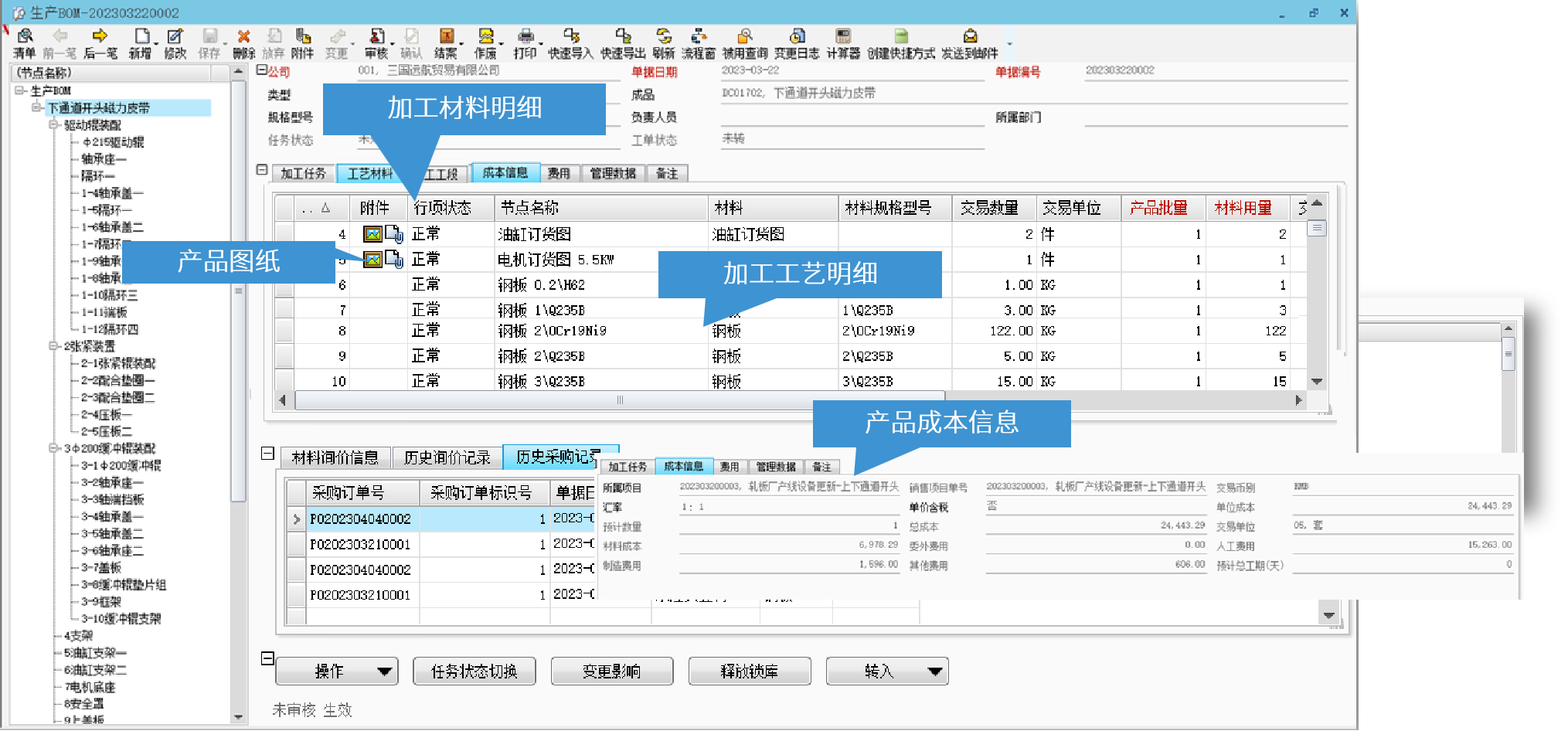The image size is (1568, 731).
Task: Open the 历史询价记录 tab
Action: [447, 457]
